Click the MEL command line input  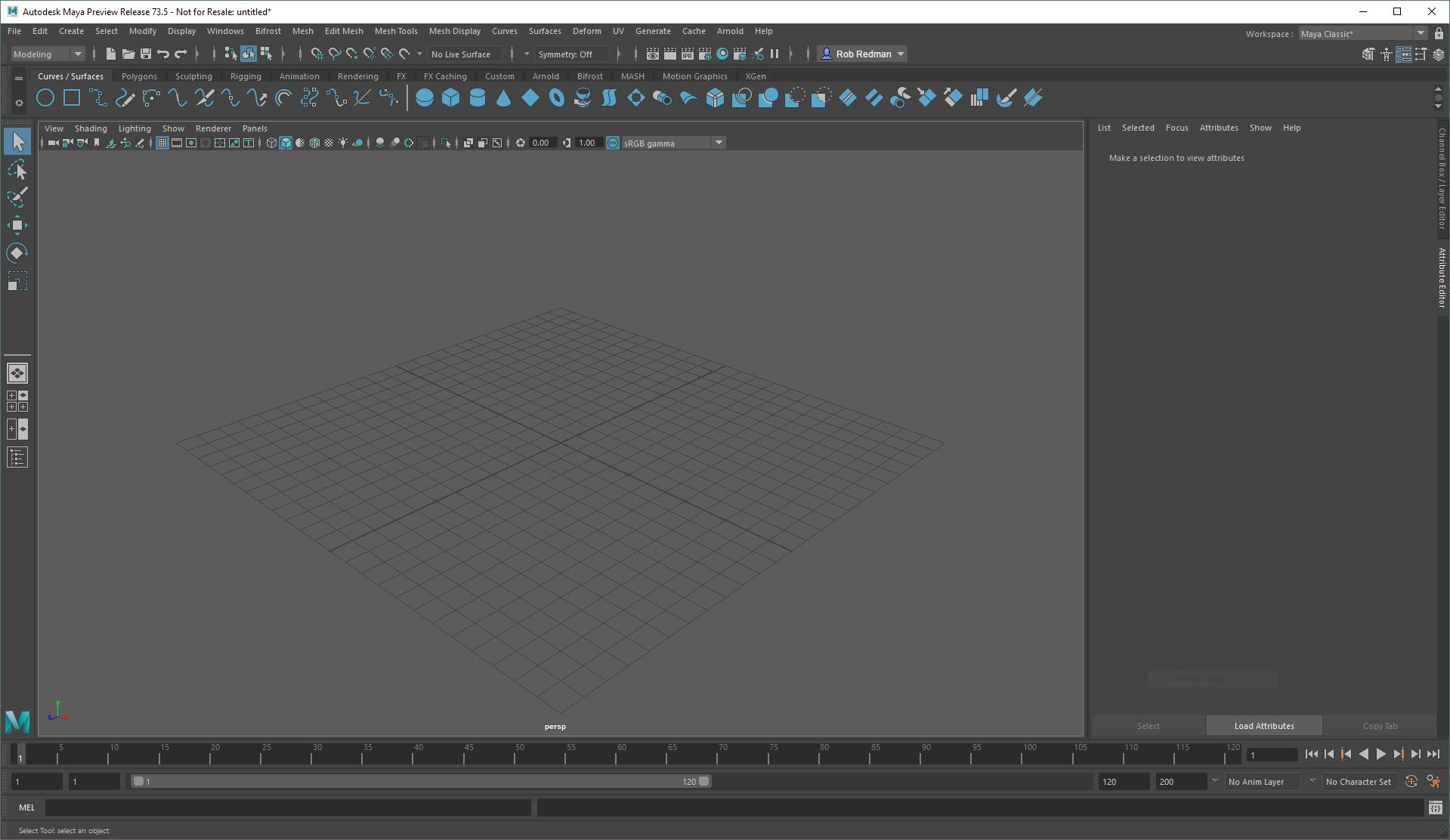(288, 808)
